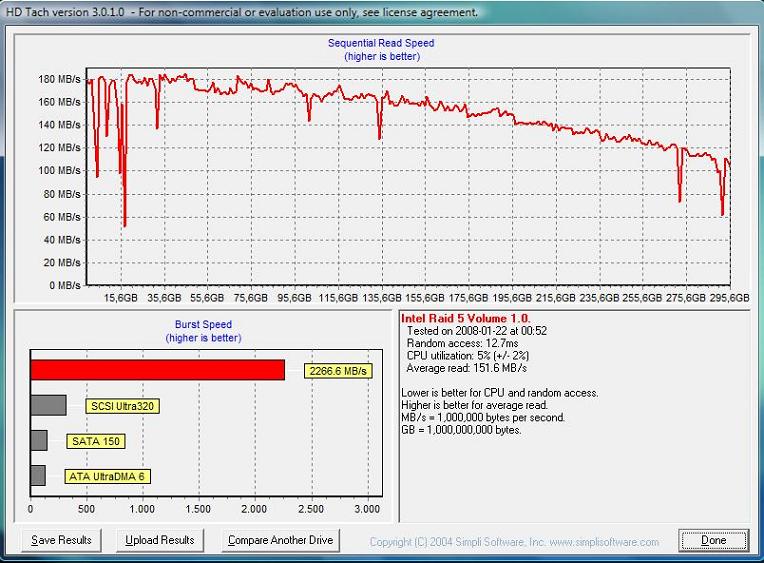
Task: Select the SCSI Ultra320 label
Action: 122,406
